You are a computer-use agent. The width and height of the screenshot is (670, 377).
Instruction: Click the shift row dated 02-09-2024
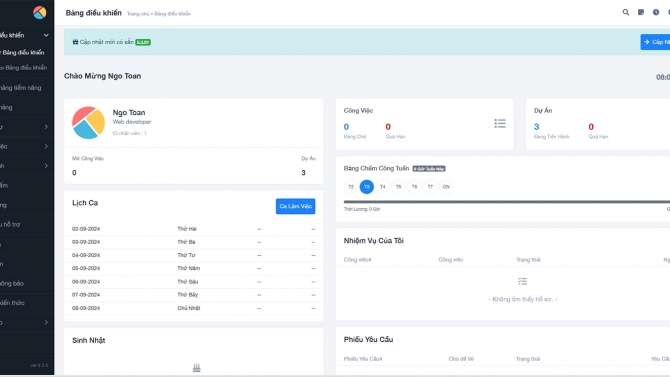tap(194, 229)
